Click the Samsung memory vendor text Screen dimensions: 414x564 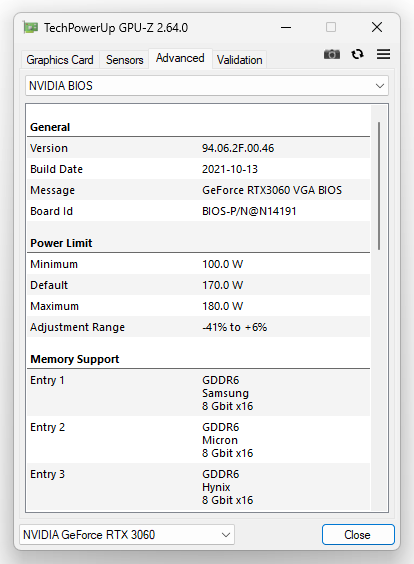(x=225, y=393)
